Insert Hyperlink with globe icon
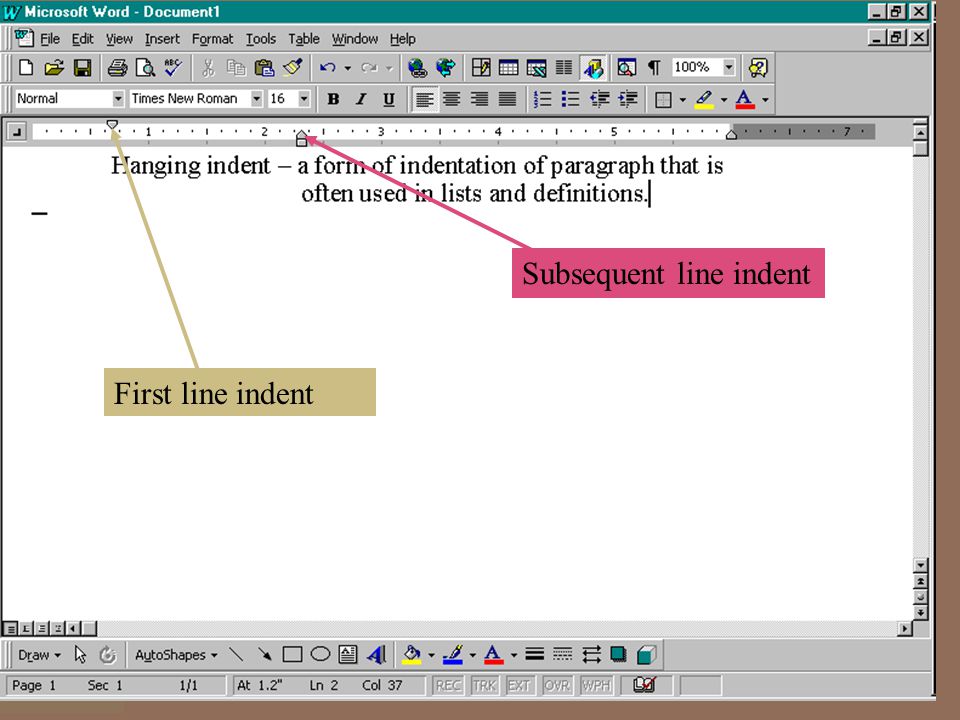Image resolution: width=960 pixels, height=720 pixels. (418, 67)
